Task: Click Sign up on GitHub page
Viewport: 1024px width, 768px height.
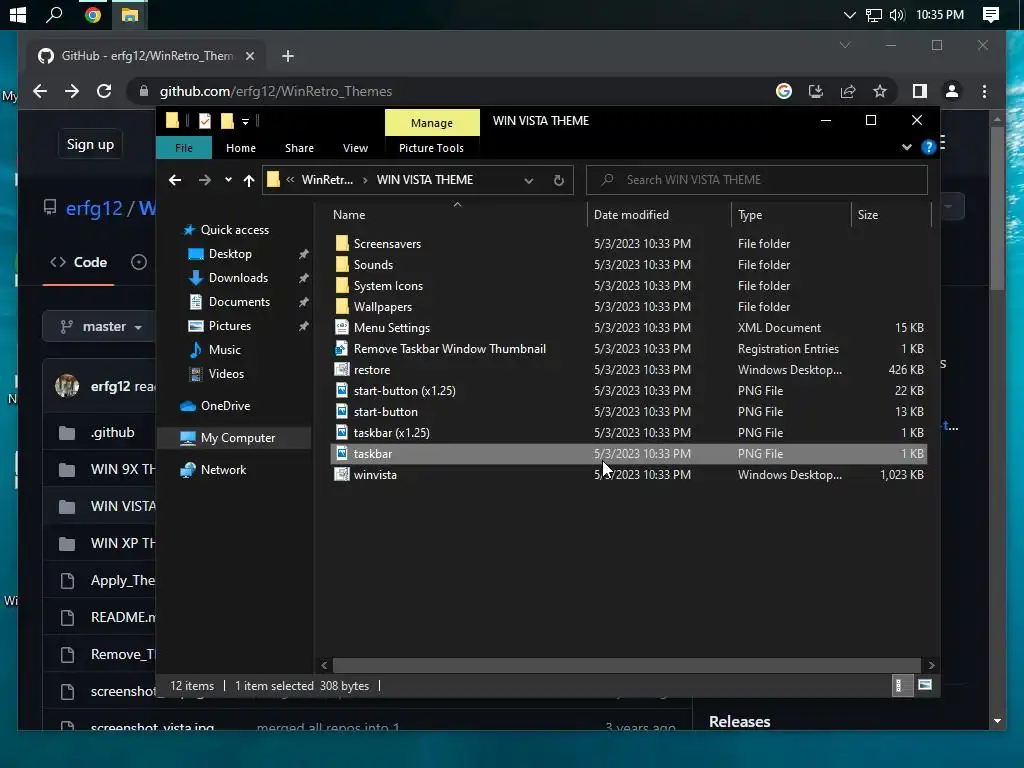Action: click(x=90, y=144)
